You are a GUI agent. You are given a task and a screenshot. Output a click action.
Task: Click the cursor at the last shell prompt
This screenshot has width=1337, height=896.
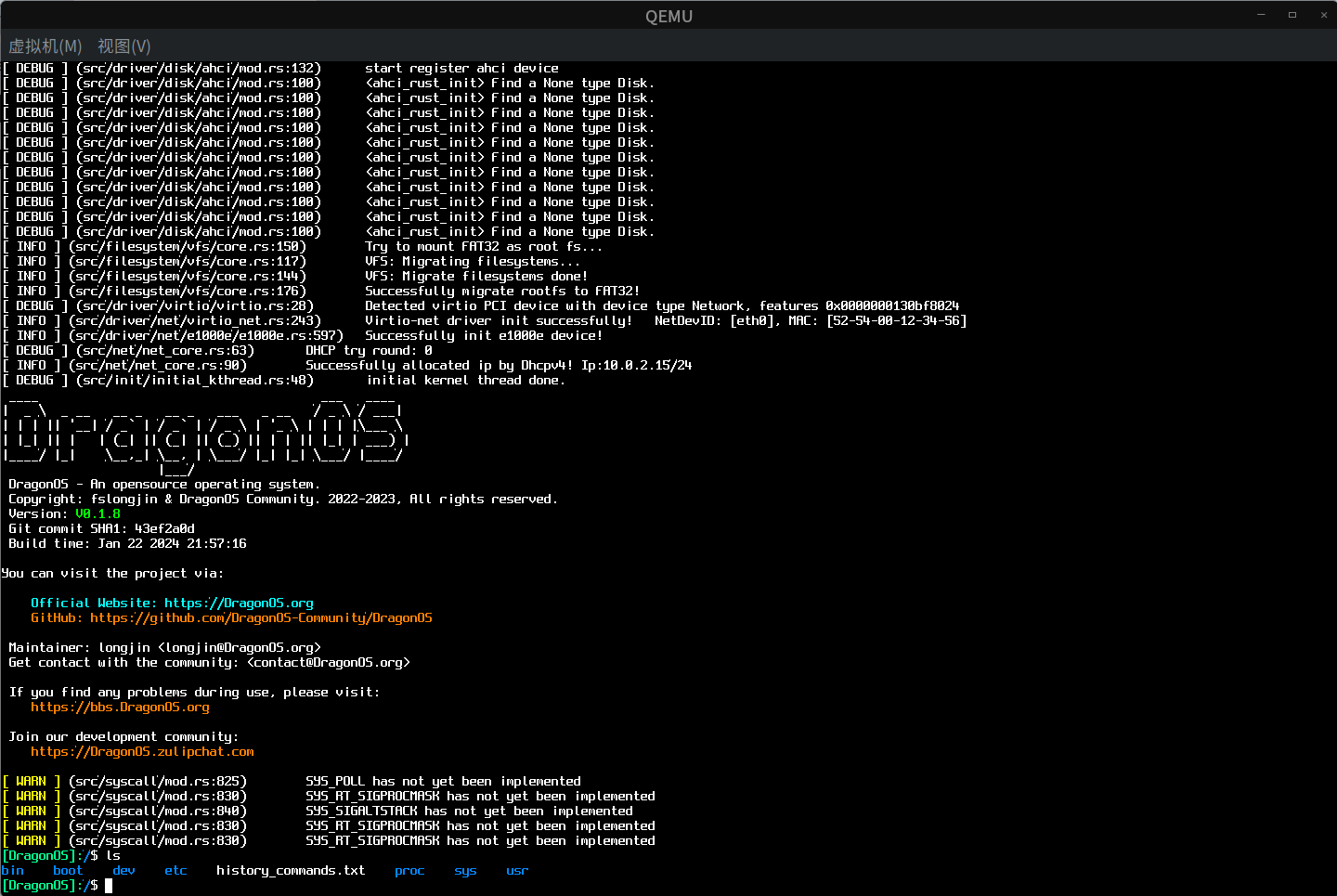point(109,886)
